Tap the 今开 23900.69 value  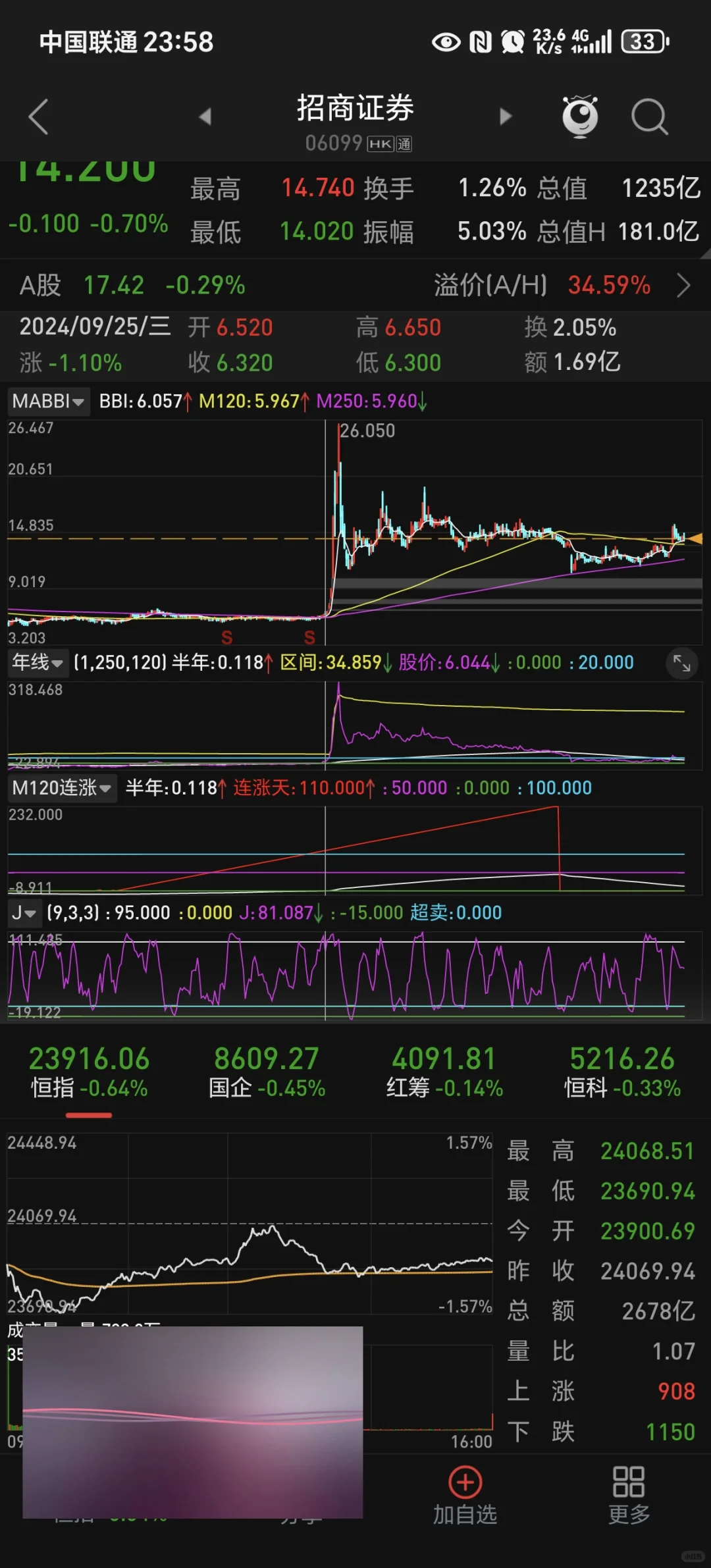pyautogui.click(x=648, y=1231)
